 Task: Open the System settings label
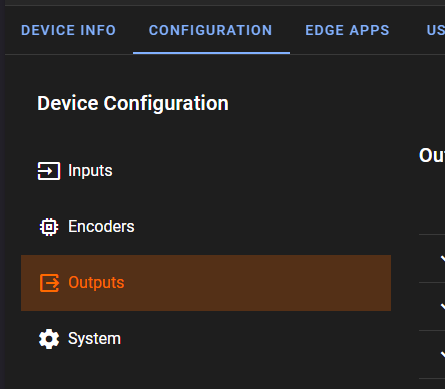[x=94, y=339]
